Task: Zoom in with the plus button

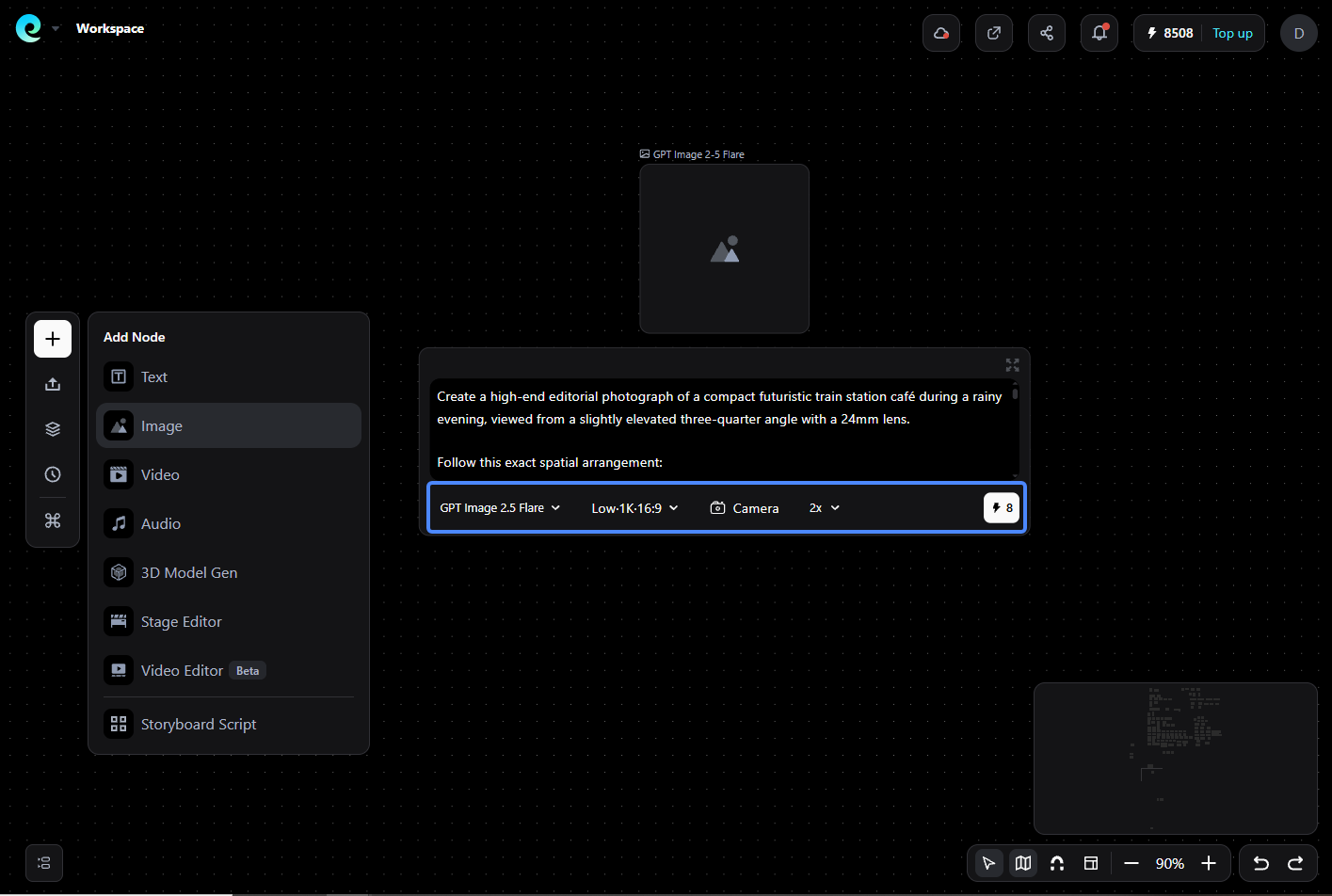Action: click(x=1210, y=863)
